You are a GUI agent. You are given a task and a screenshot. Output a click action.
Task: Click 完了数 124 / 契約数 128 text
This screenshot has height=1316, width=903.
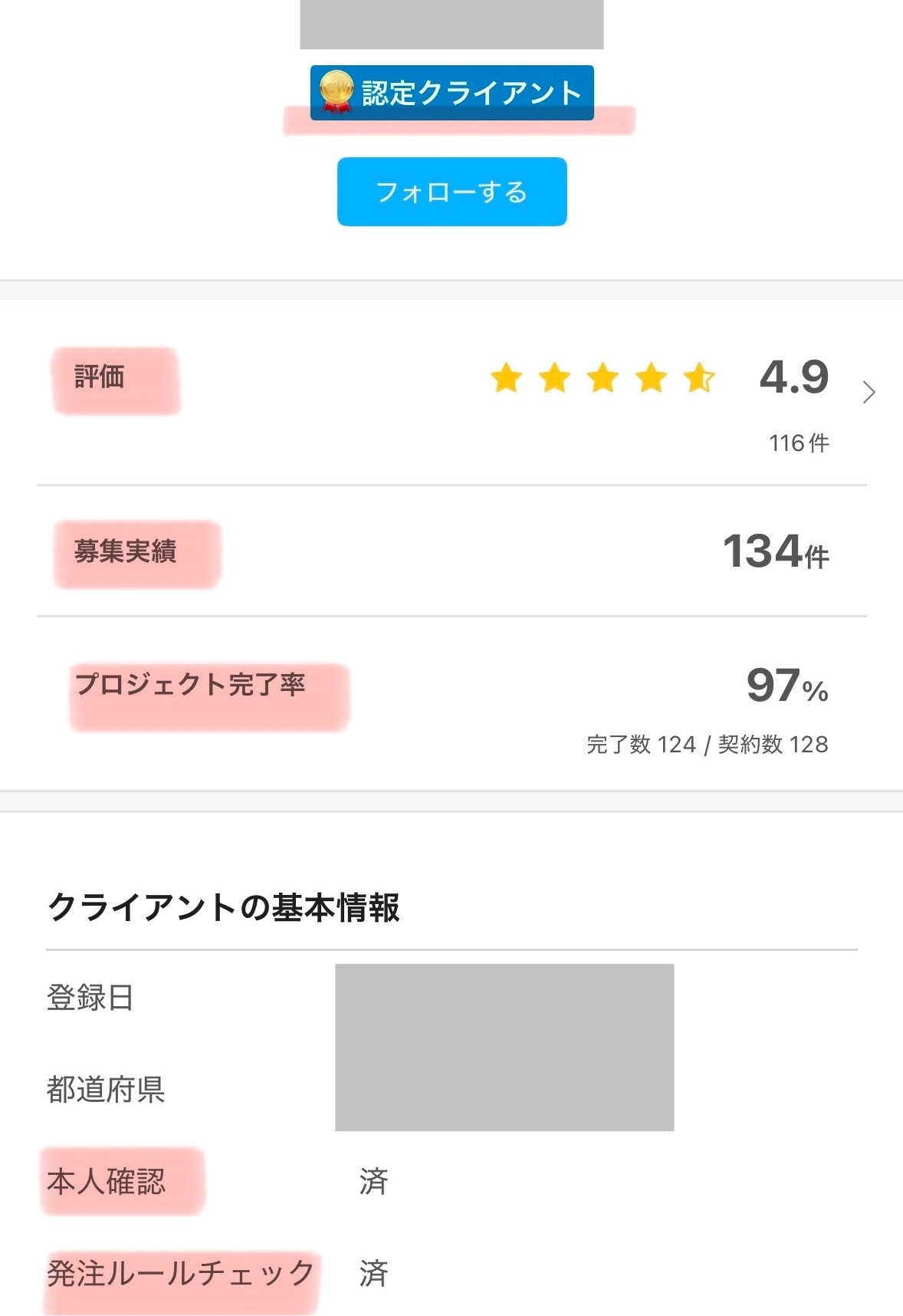tap(707, 744)
